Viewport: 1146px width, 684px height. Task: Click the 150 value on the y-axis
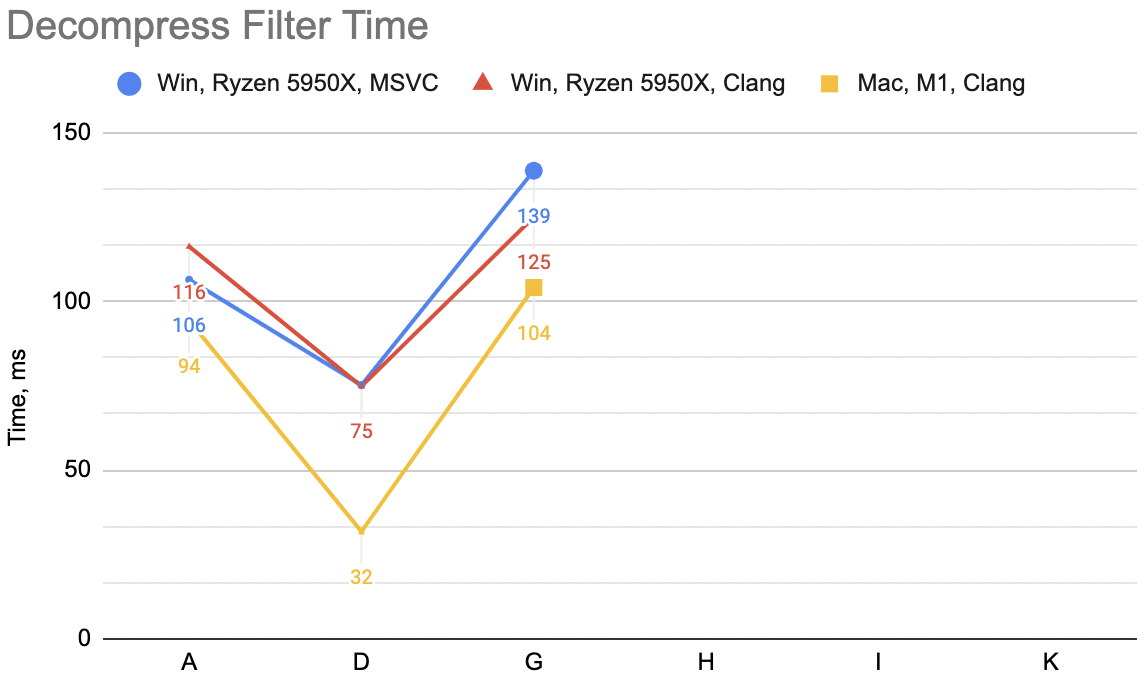(x=71, y=132)
